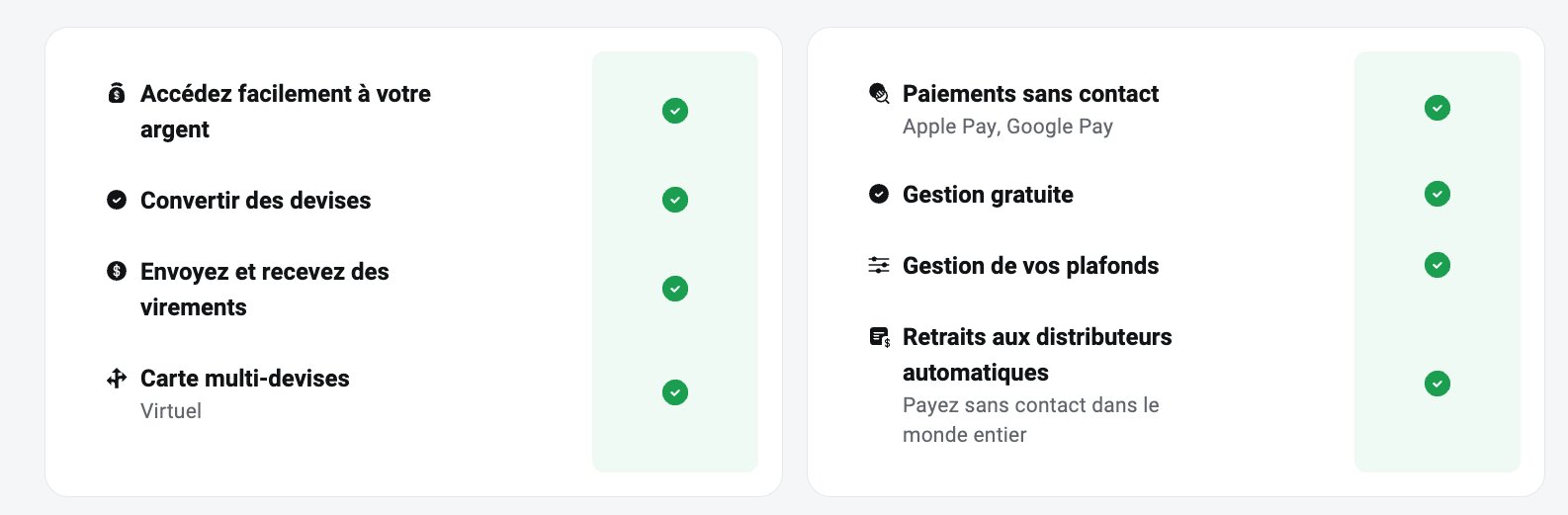This screenshot has width=1568, height=515.
Task: Click the green check for Paiements sans contact
Action: click(1437, 108)
